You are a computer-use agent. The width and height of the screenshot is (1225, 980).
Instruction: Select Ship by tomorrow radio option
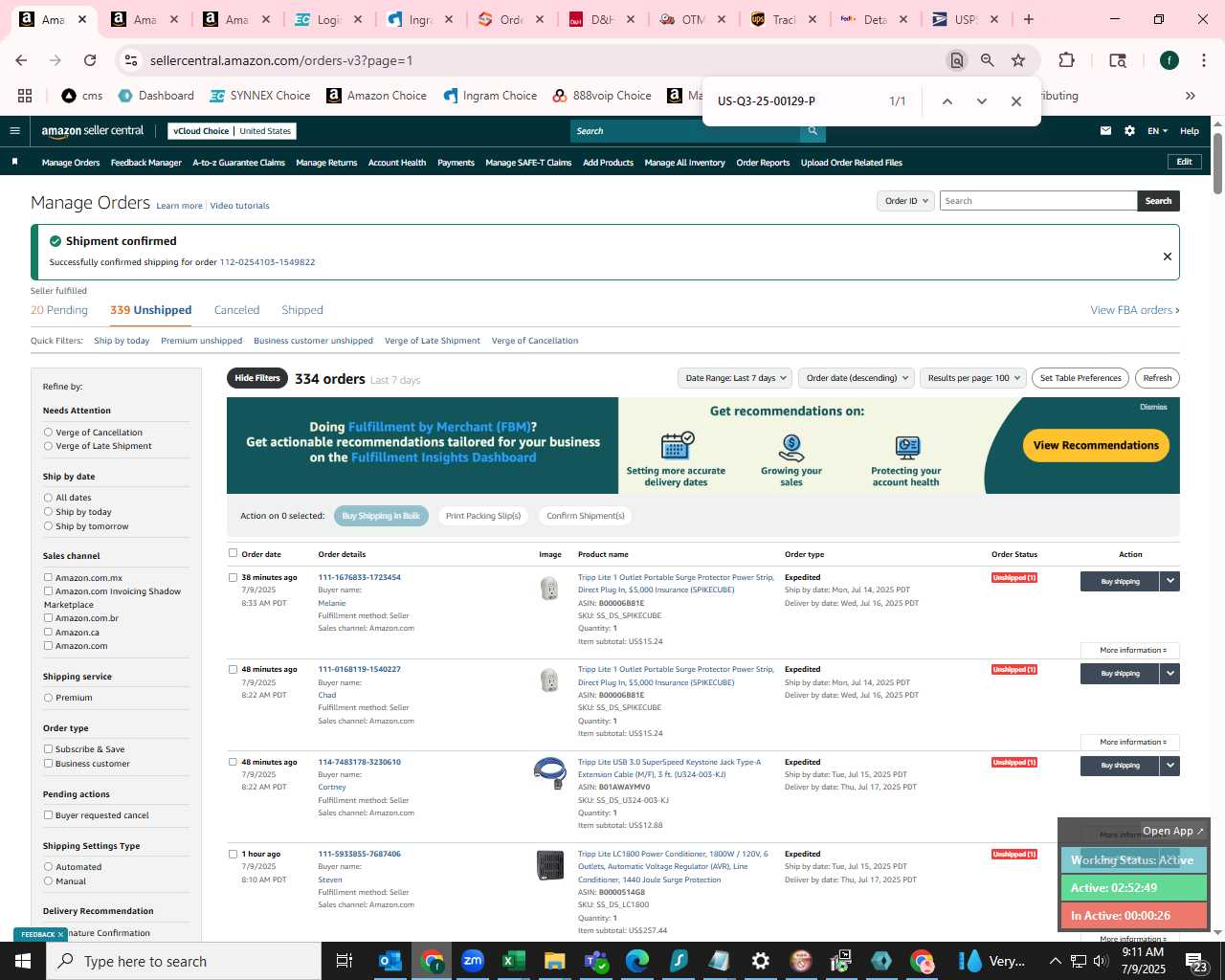coord(48,526)
